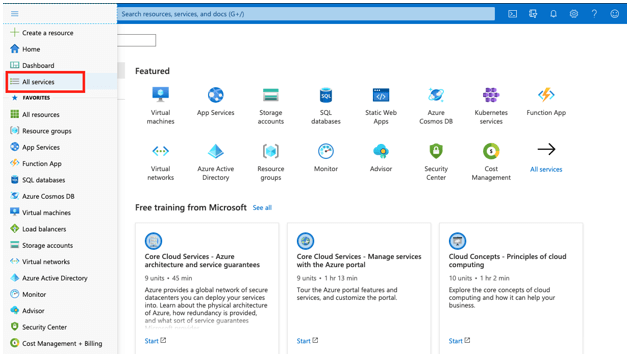Open Virtual machines in sidebar favorites

click(x=41, y=212)
